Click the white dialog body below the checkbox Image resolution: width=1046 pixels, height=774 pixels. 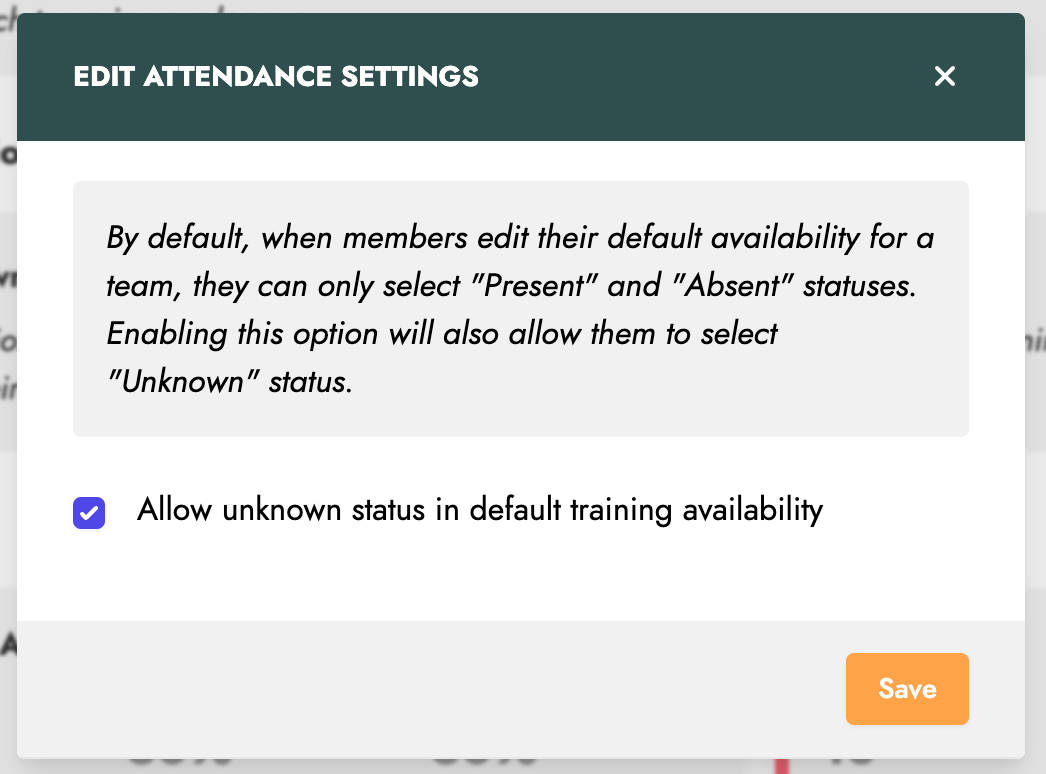[520, 580]
